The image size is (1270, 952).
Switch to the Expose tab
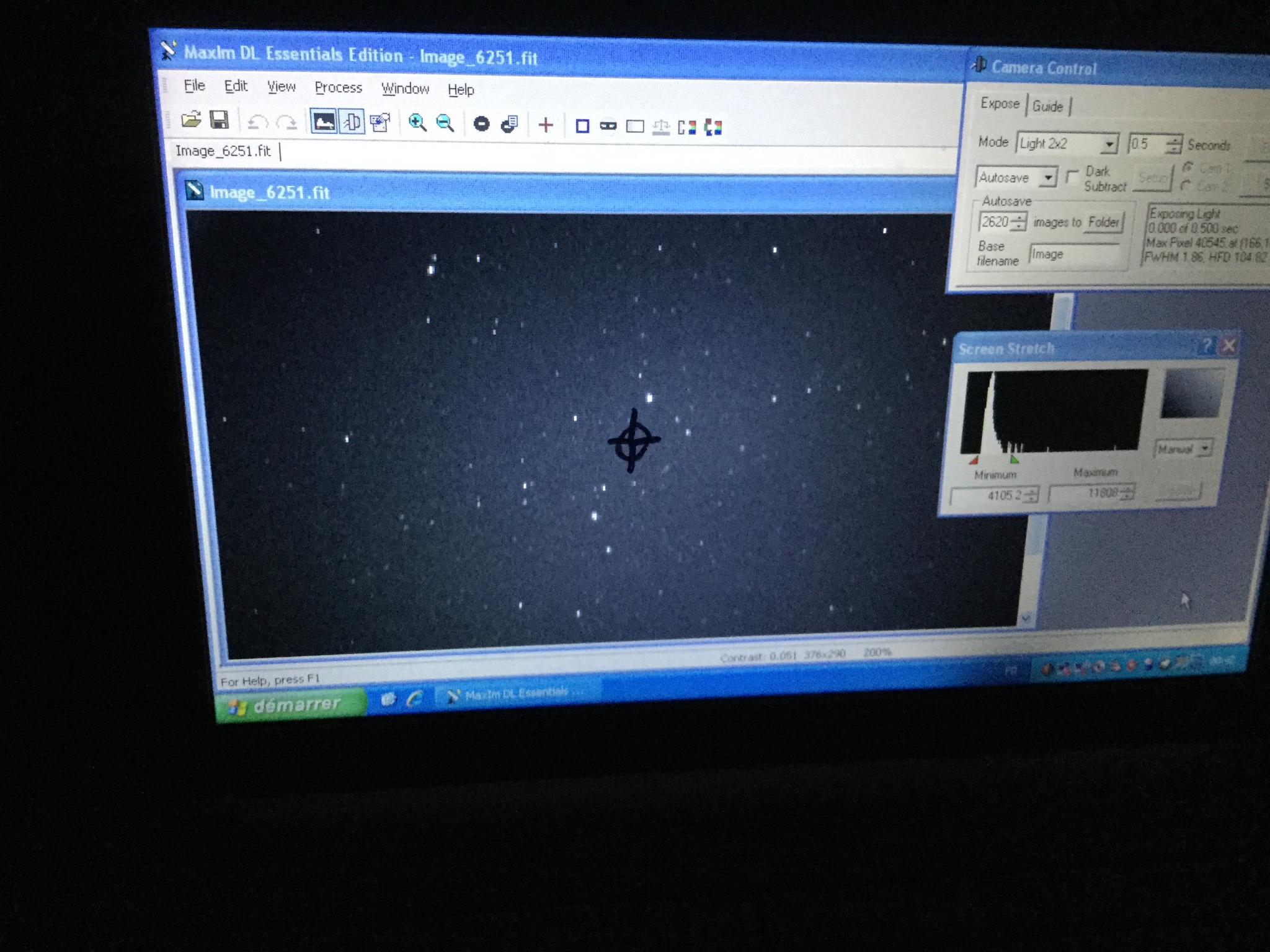1000,104
